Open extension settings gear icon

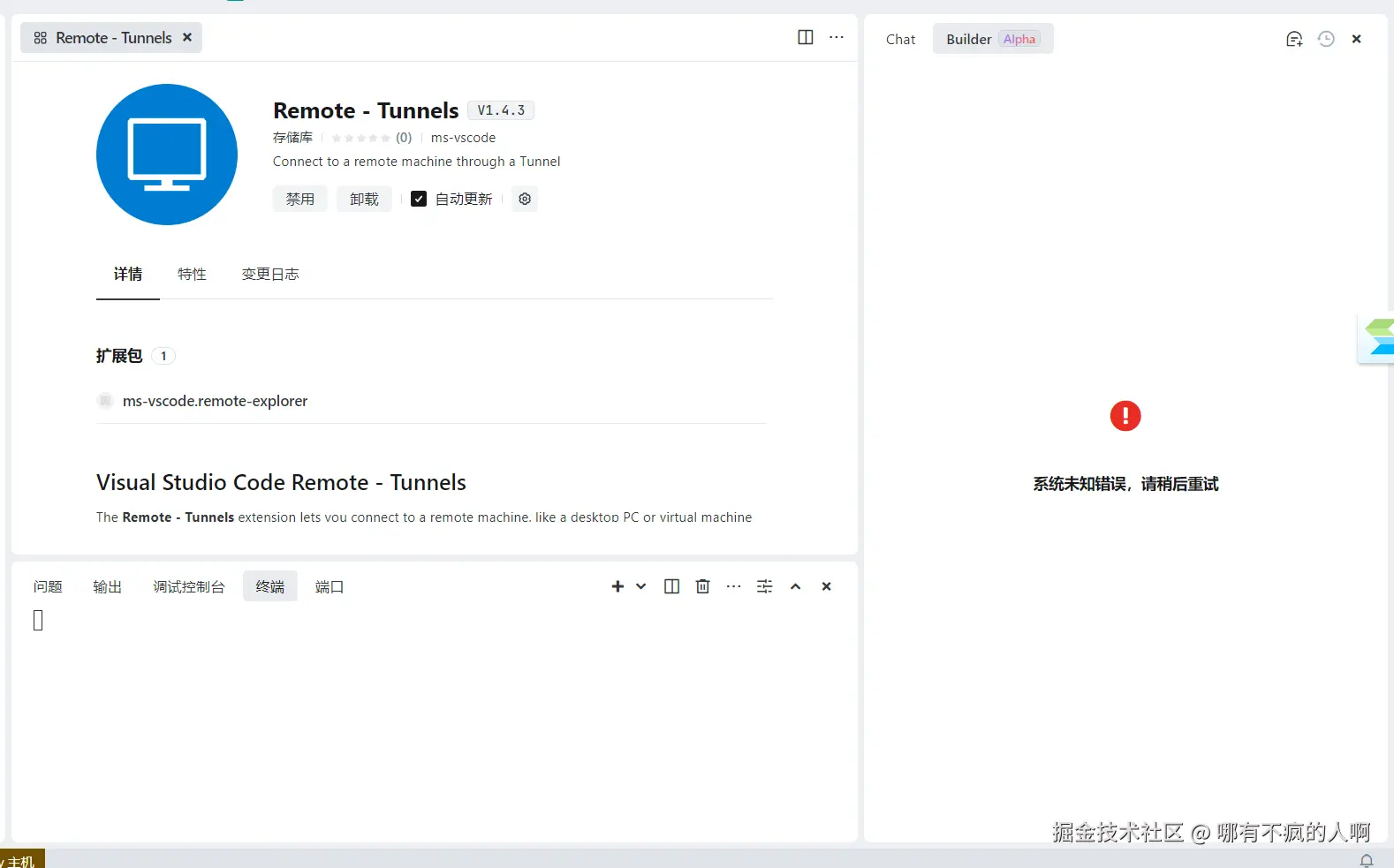click(525, 199)
